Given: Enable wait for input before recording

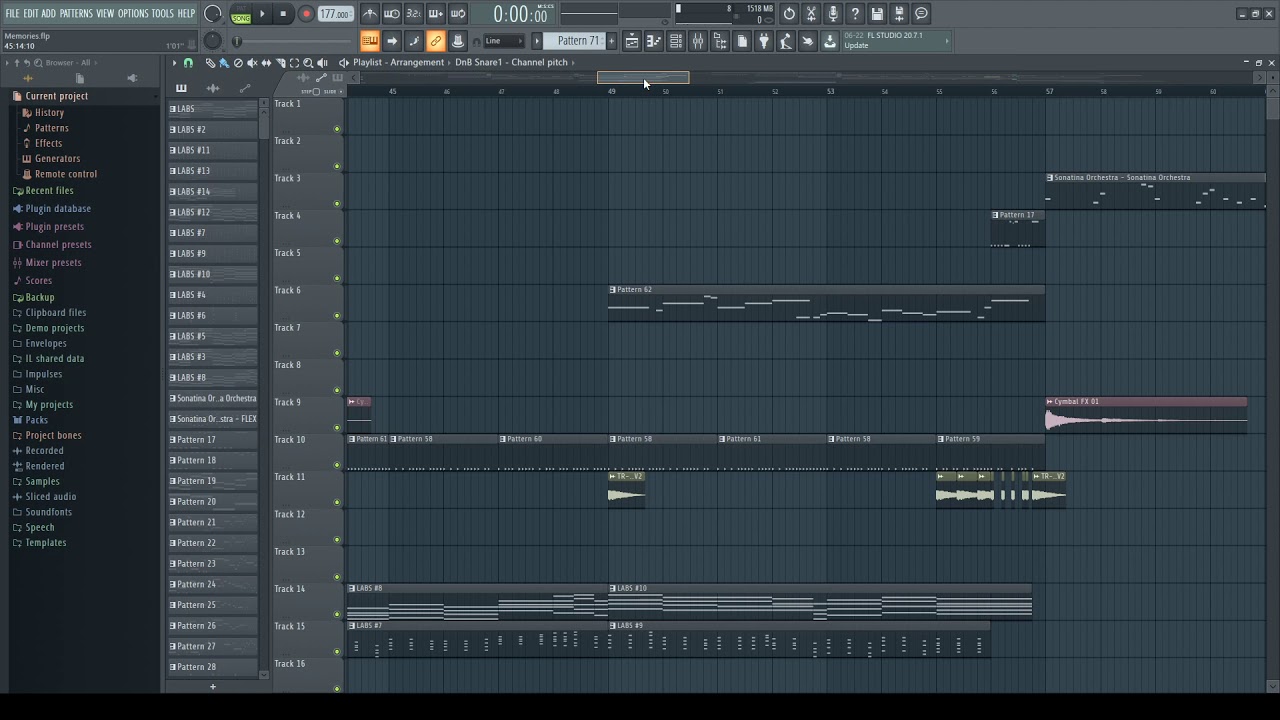Looking at the screenshot, I should [392, 14].
